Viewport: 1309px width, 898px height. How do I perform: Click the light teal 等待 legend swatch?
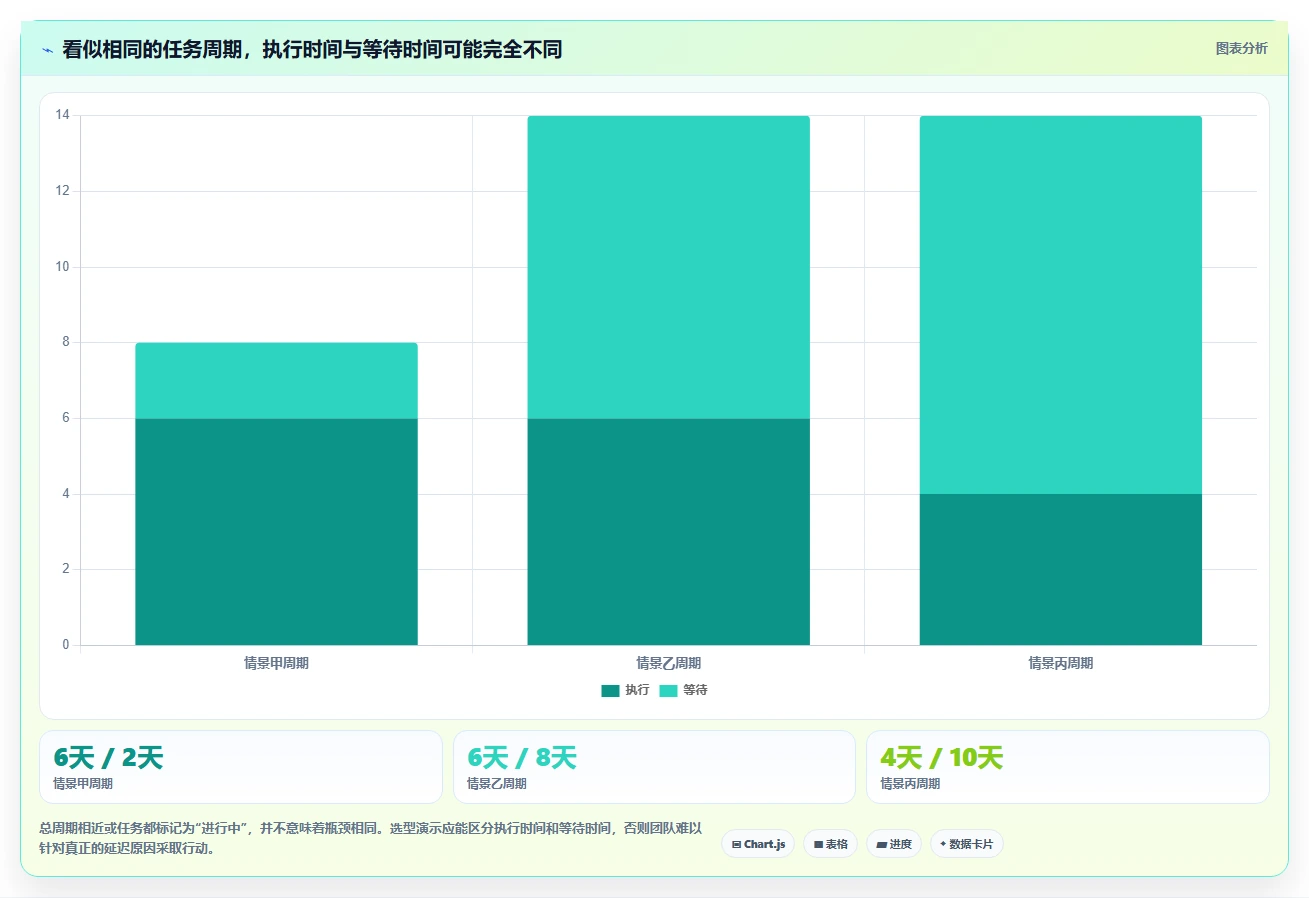[668, 691]
